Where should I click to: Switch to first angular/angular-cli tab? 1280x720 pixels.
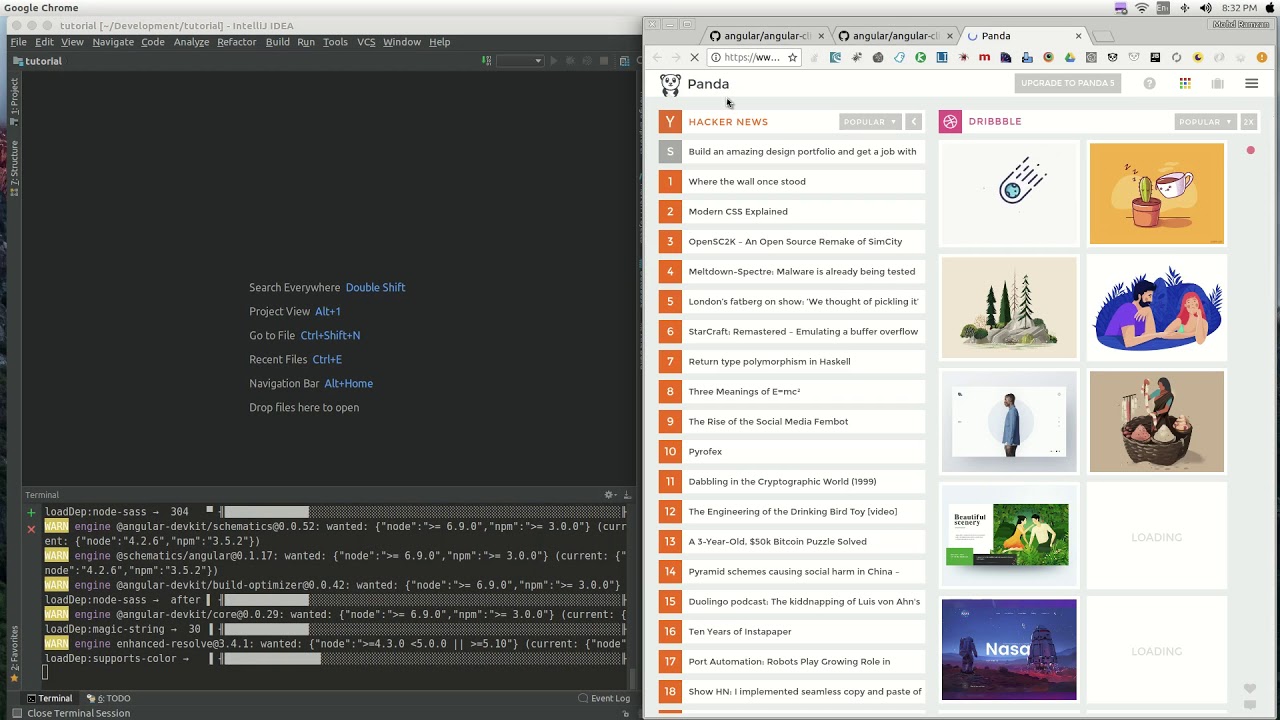pos(765,36)
